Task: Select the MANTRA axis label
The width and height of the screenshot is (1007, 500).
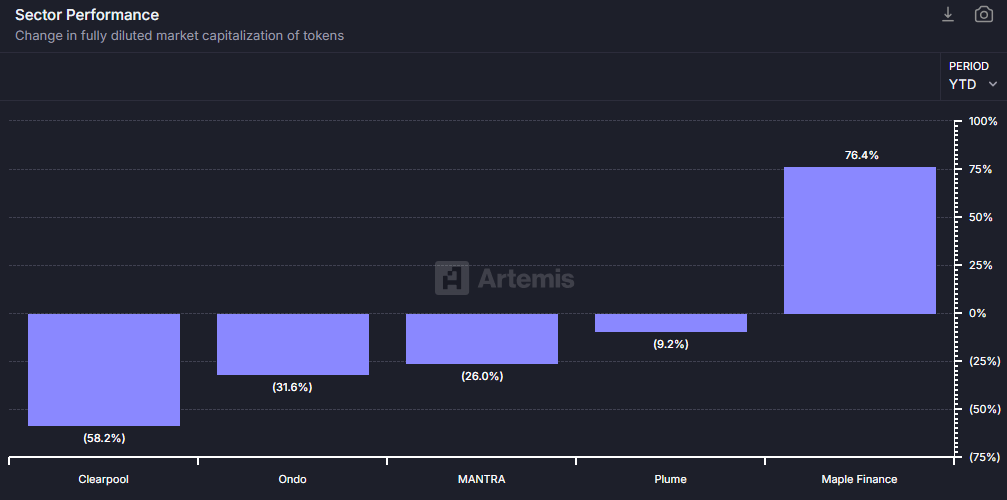Action: (481, 479)
